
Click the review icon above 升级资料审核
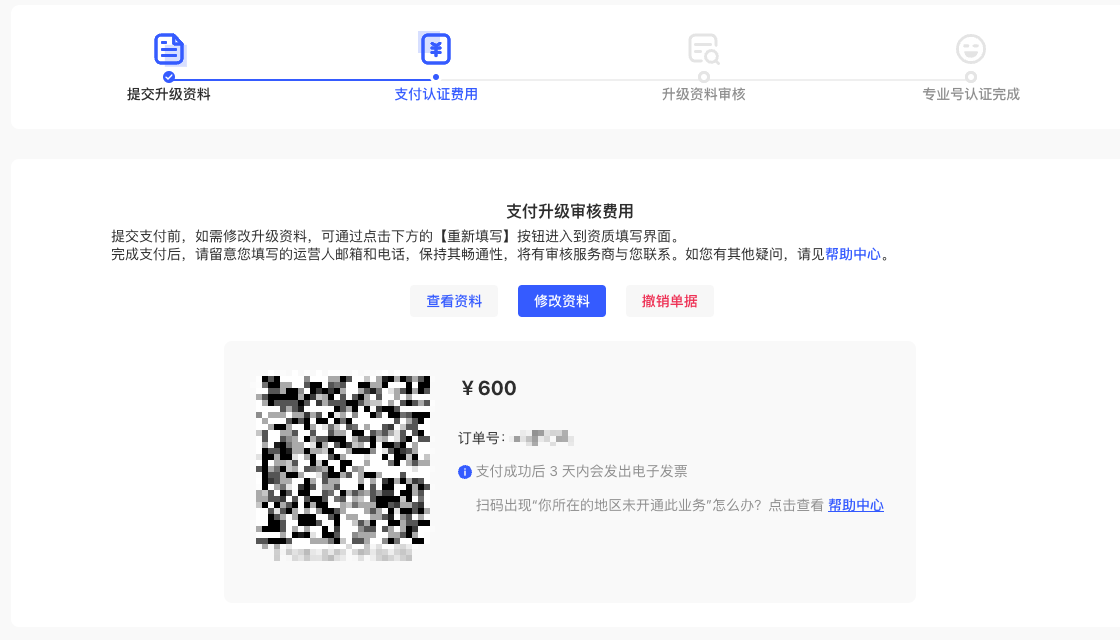704,49
